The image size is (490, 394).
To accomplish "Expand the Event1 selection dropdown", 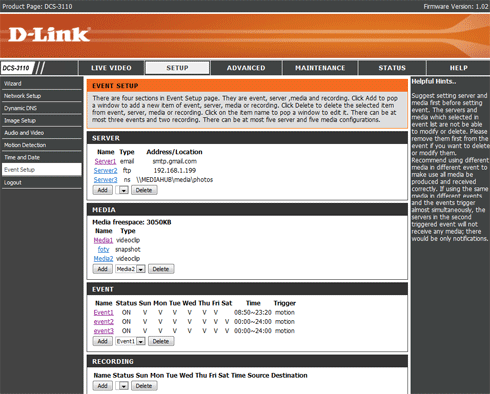I will coord(130,341).
